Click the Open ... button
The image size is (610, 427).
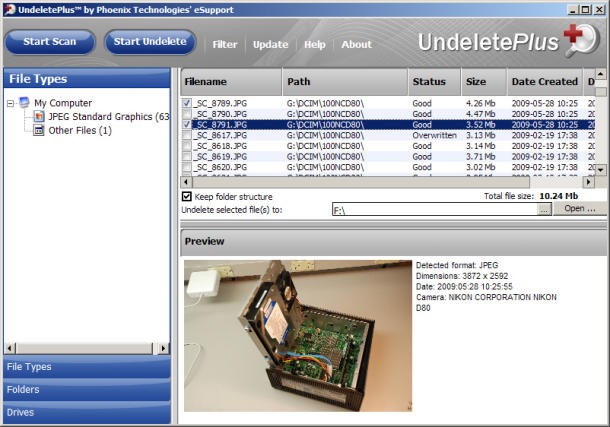pyautogui.click(x=580, y=209)
